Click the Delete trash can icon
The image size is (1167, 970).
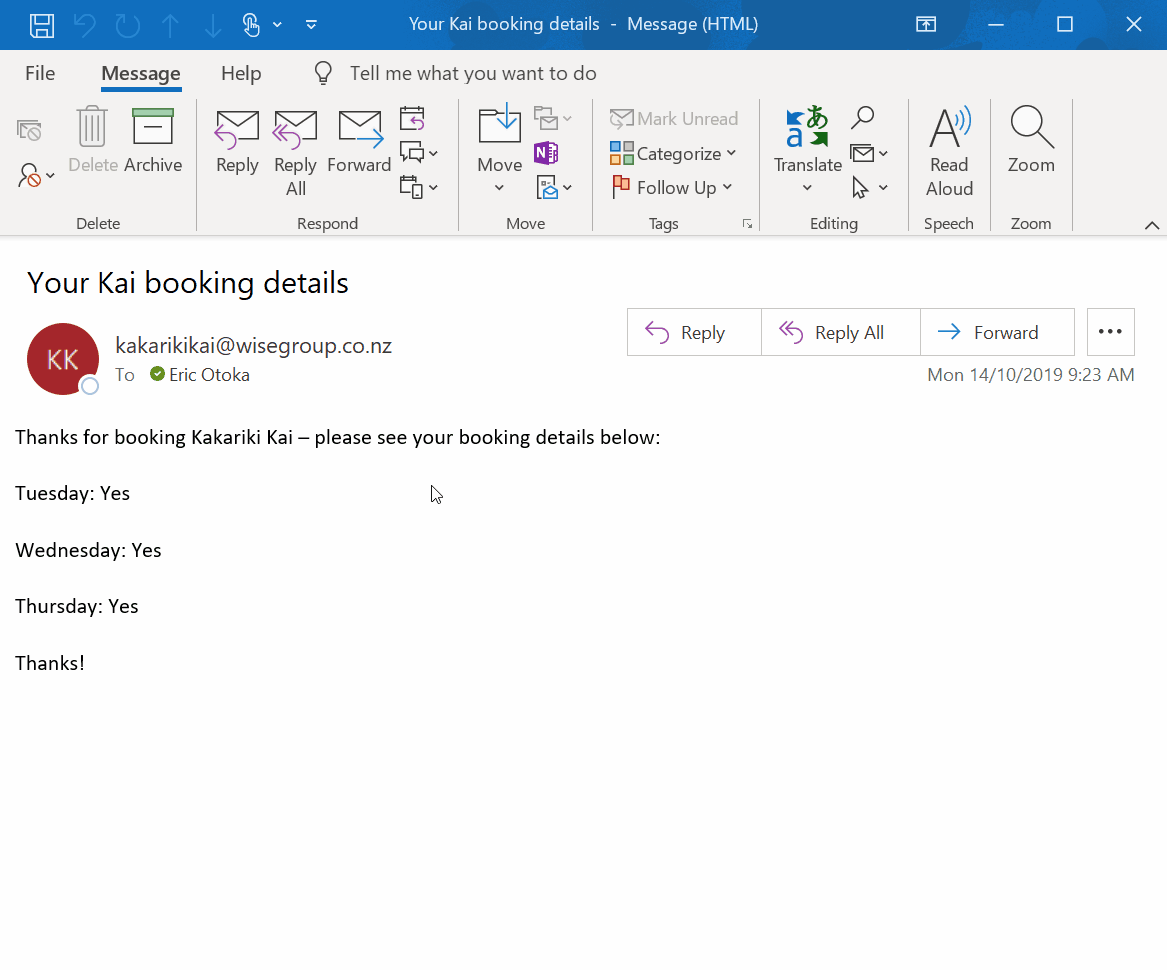pyautogui.click(x=93, y=139)
